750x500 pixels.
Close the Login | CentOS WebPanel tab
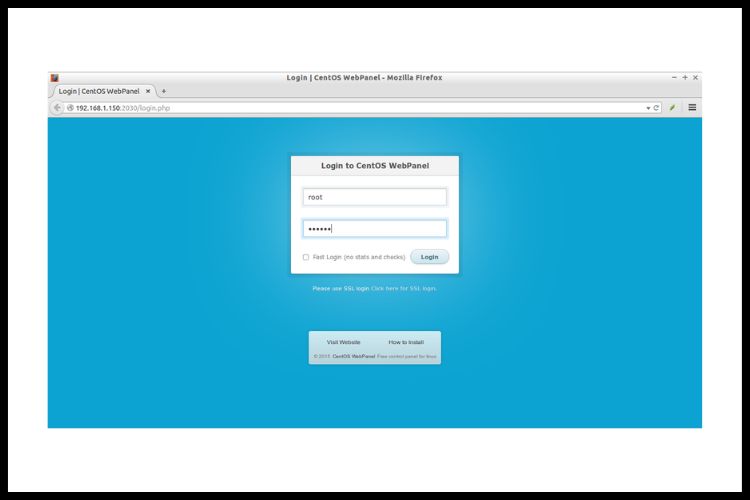(148, 91)
